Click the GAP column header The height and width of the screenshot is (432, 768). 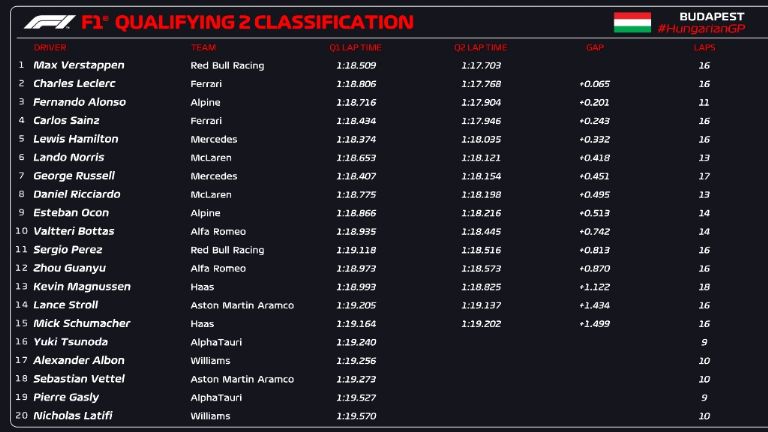click(594, 47)
